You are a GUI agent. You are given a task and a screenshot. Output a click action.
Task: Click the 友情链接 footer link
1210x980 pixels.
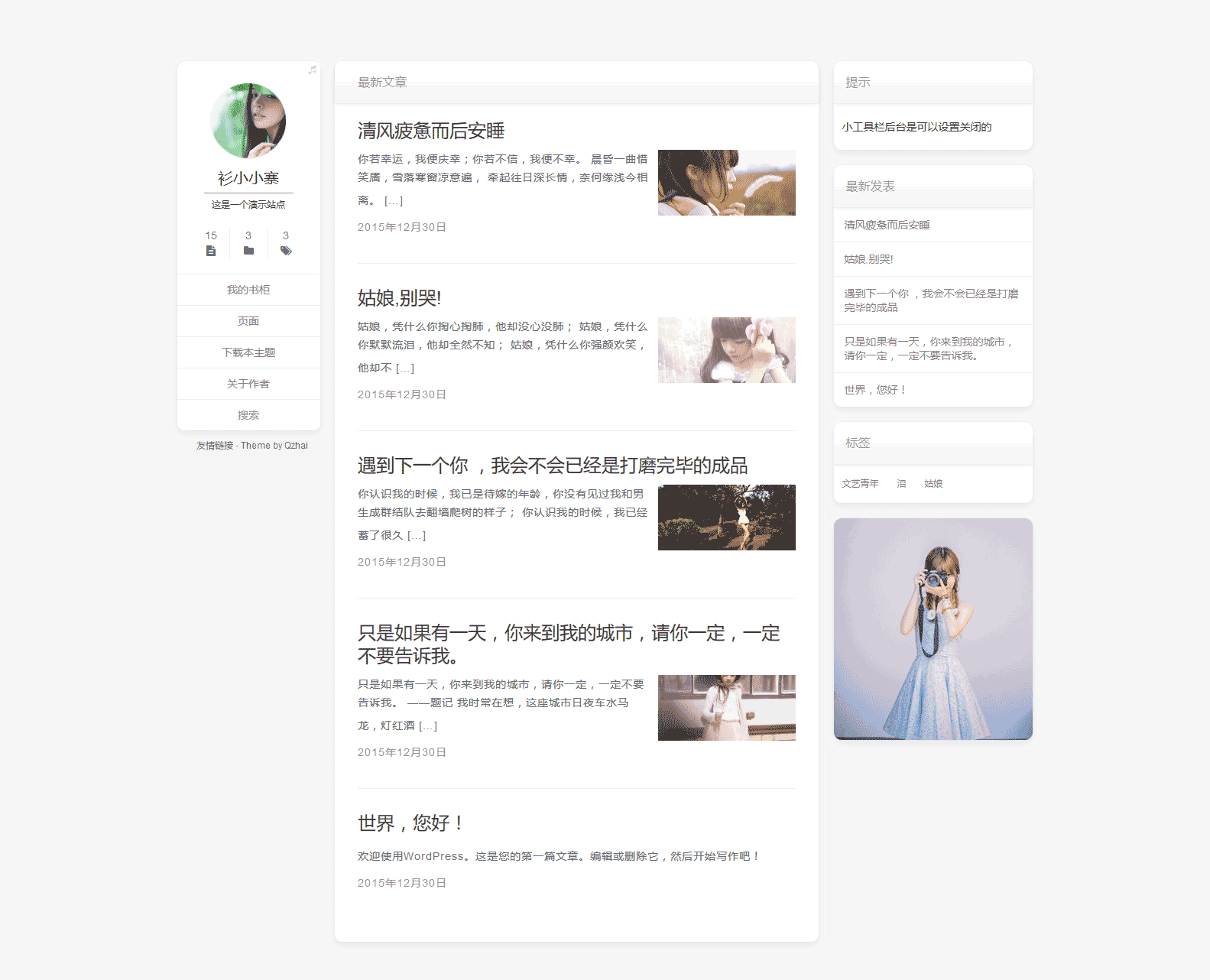pyautogui.click(x=215, y=446)
